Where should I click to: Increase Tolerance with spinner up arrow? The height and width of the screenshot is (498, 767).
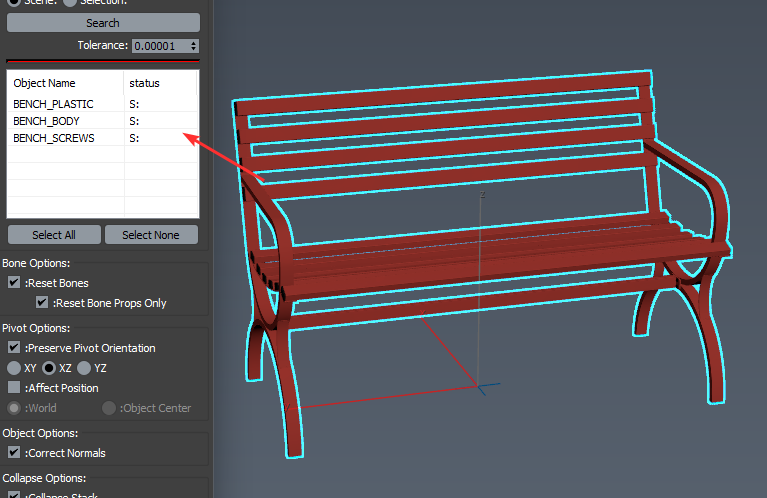(x=194, y=43)
